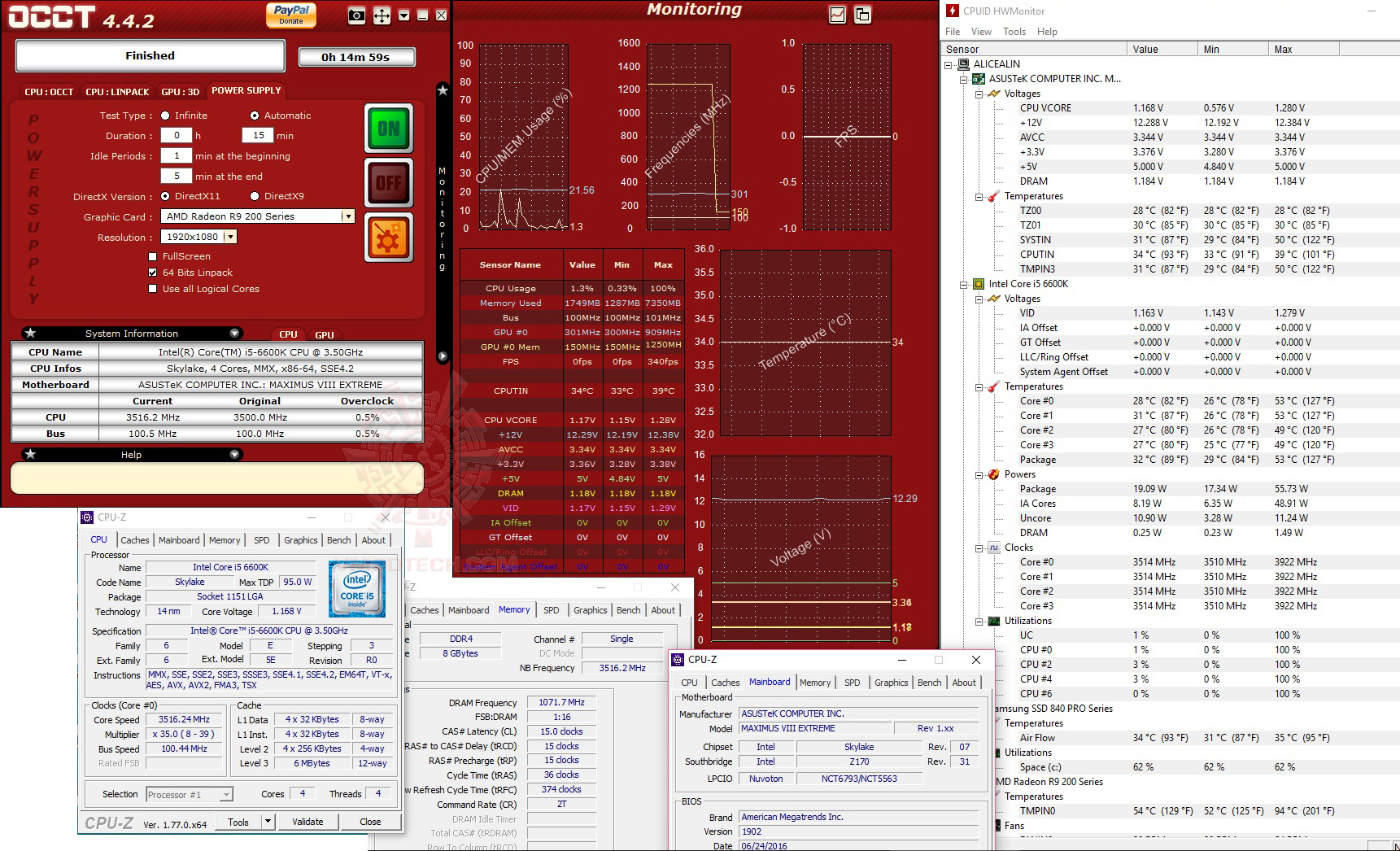1400x851 pixels.
Task: Click the flame Powers icon in HWMonitor
Action: click(994, 474)
